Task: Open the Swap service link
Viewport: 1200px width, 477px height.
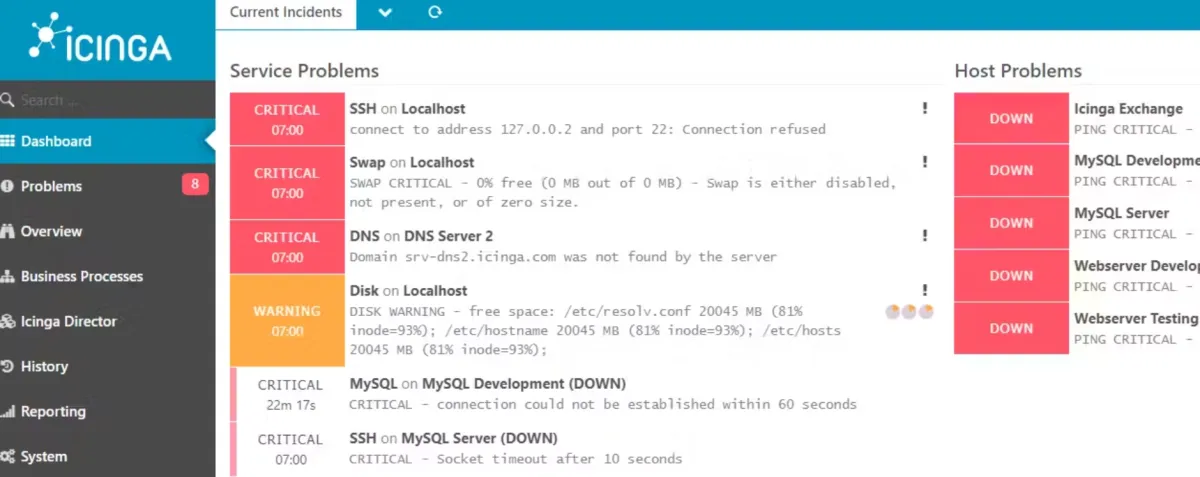Action: point(367,162)
